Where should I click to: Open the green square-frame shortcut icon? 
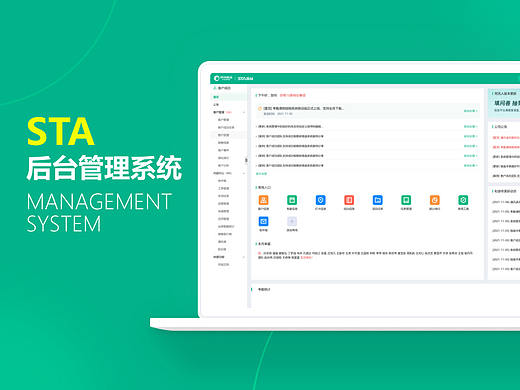406,200
